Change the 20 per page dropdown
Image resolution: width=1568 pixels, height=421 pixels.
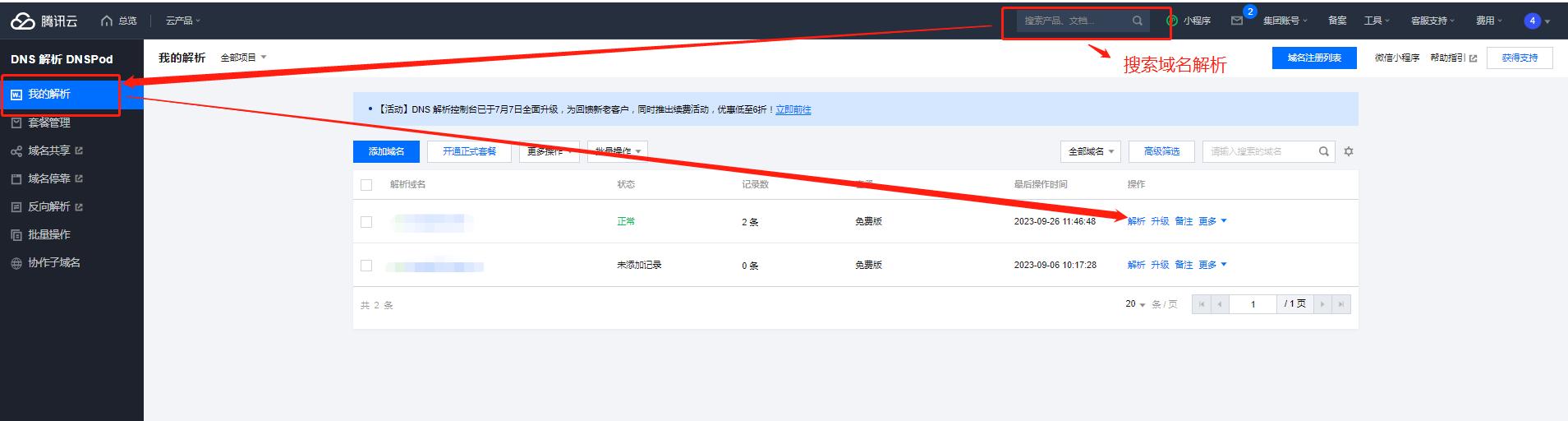pyautogui.click(x=1134, y=304)
